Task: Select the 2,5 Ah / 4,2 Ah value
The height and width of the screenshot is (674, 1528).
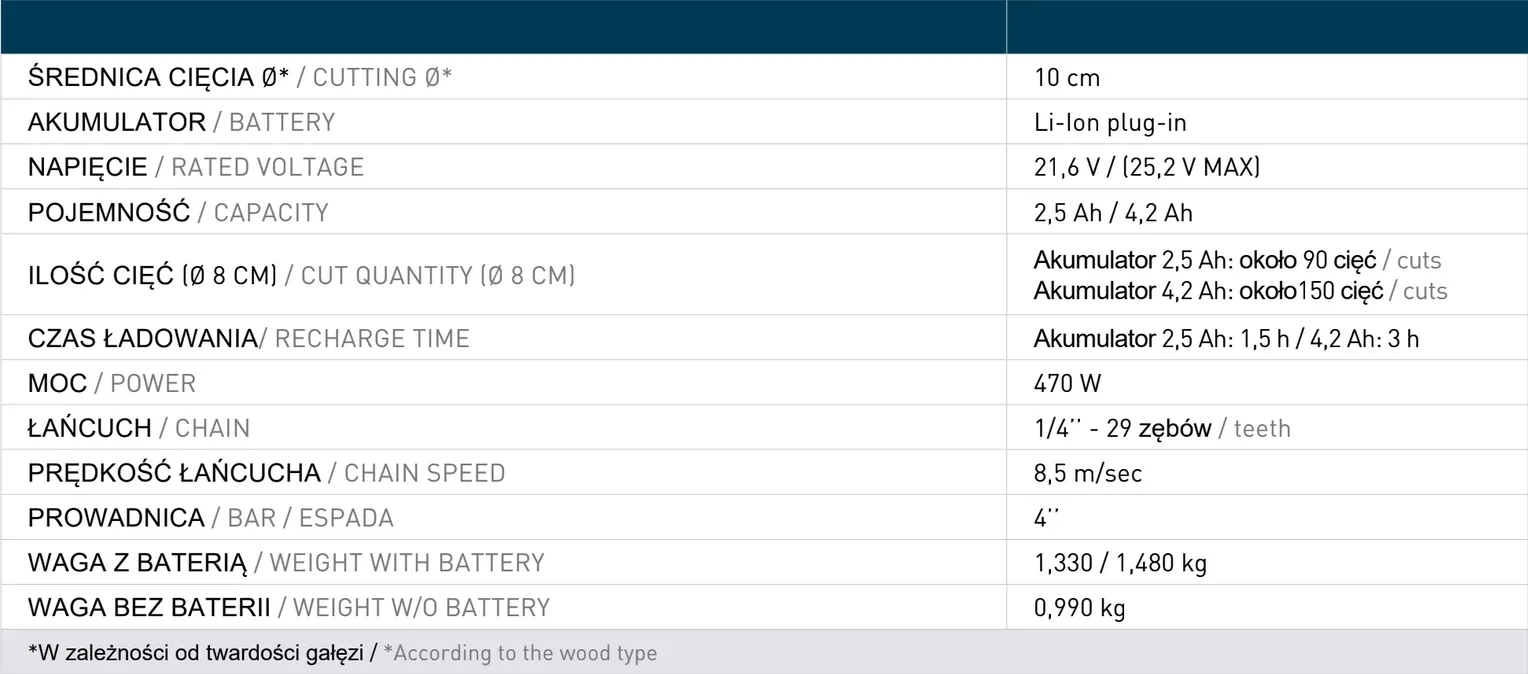Action: tap(1113, 213)
